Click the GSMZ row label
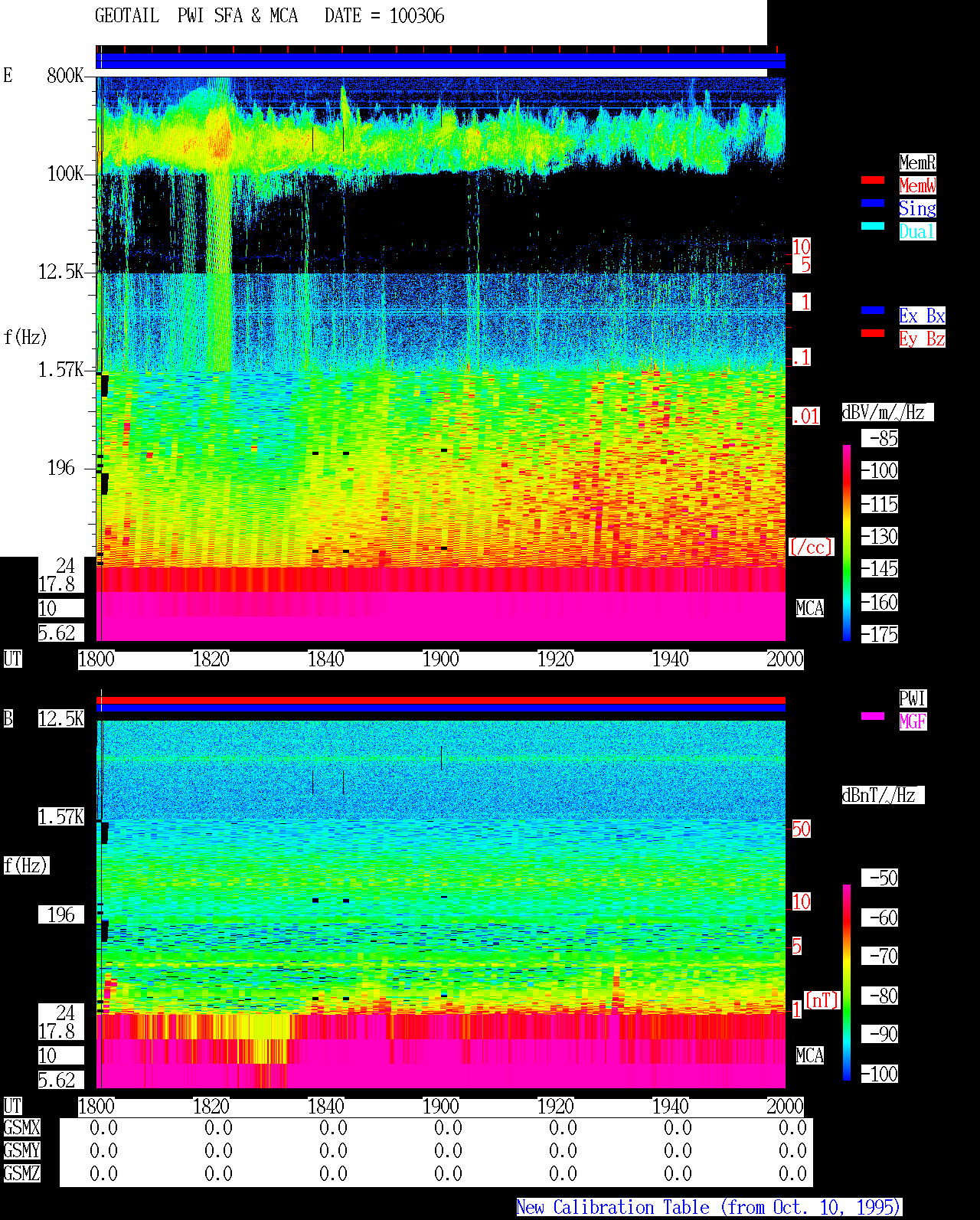This screenshot has height=1220, width=980. coord(21,1173)
